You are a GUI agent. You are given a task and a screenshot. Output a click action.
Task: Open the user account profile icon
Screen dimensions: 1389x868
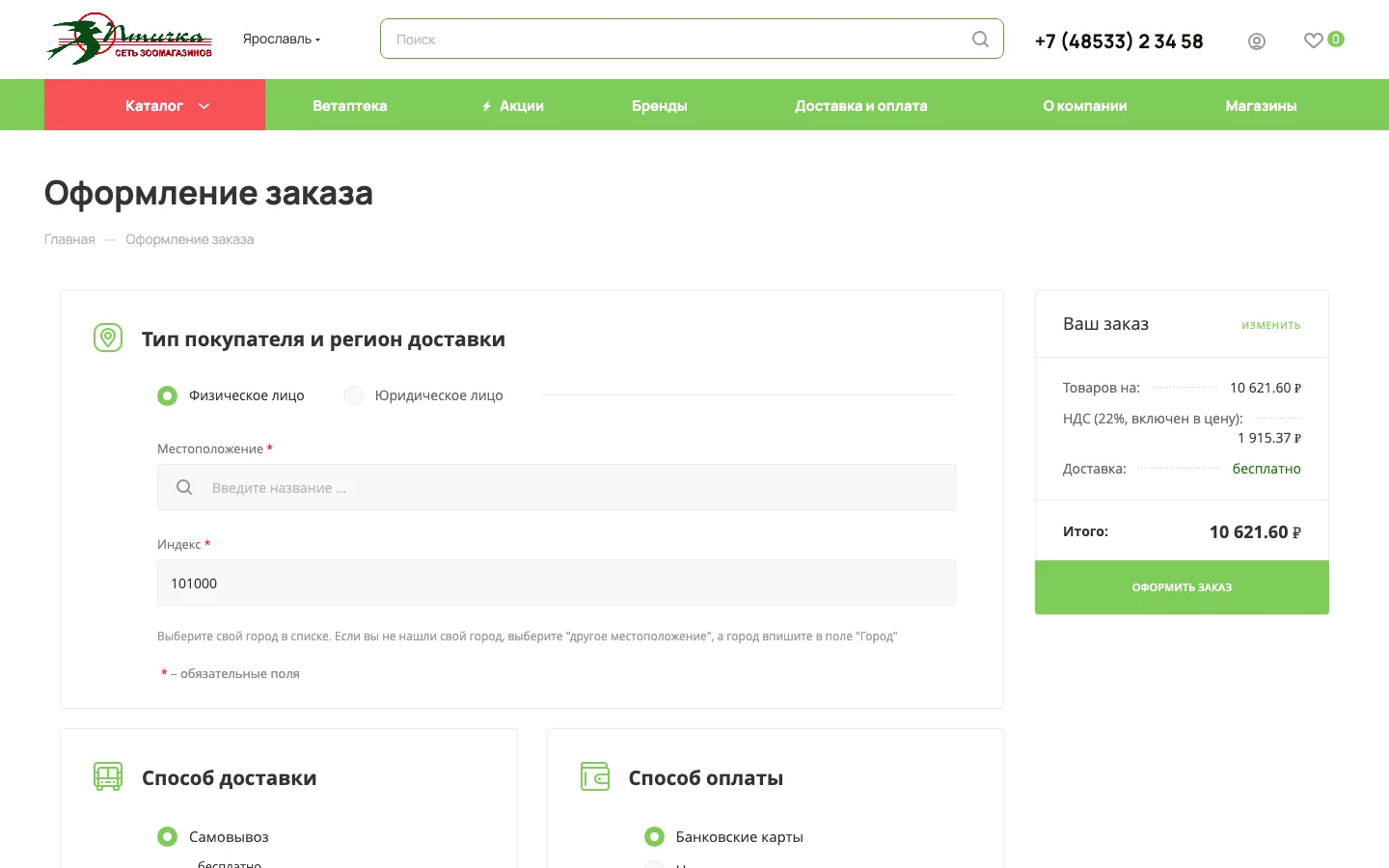click(x=1256, y=41)
